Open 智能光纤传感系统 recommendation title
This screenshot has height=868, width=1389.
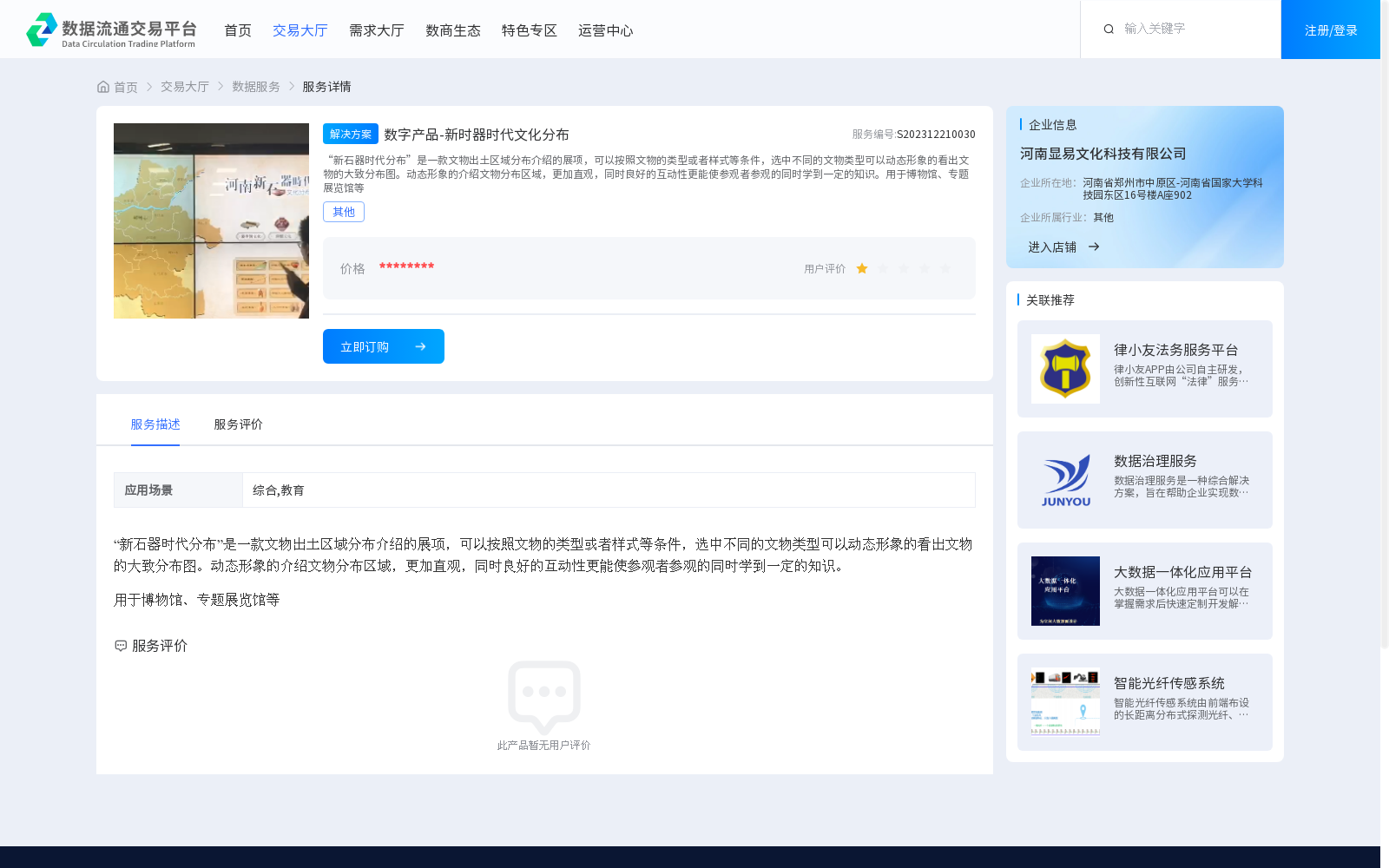1169,683
